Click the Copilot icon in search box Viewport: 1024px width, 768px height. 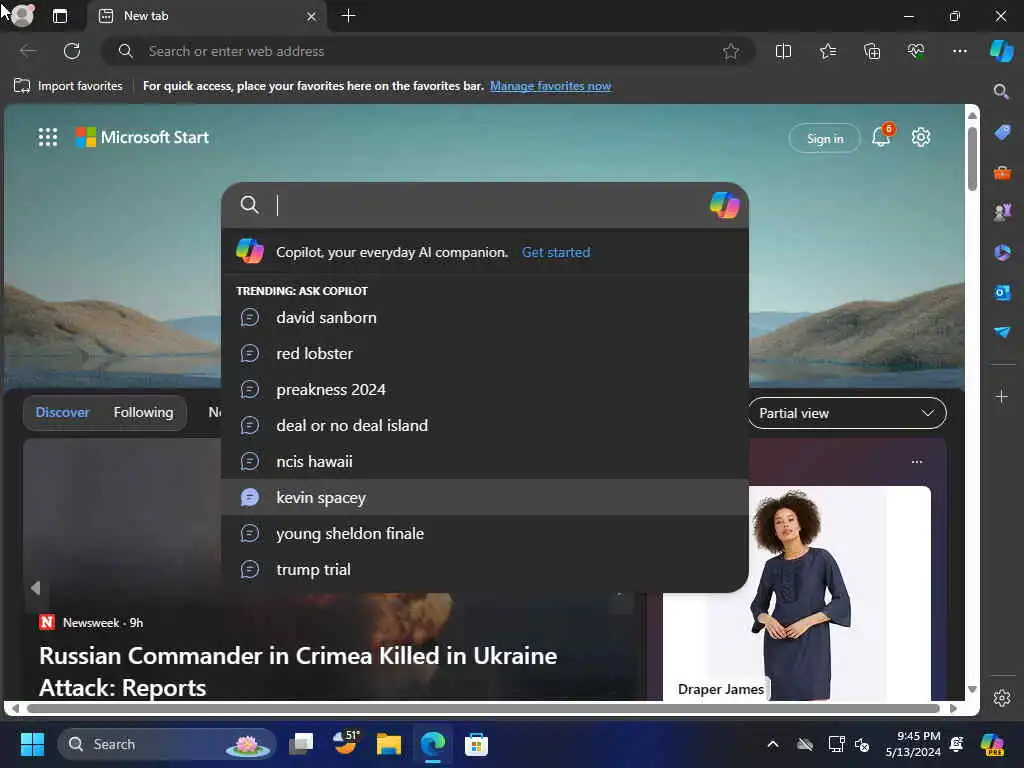724,205
